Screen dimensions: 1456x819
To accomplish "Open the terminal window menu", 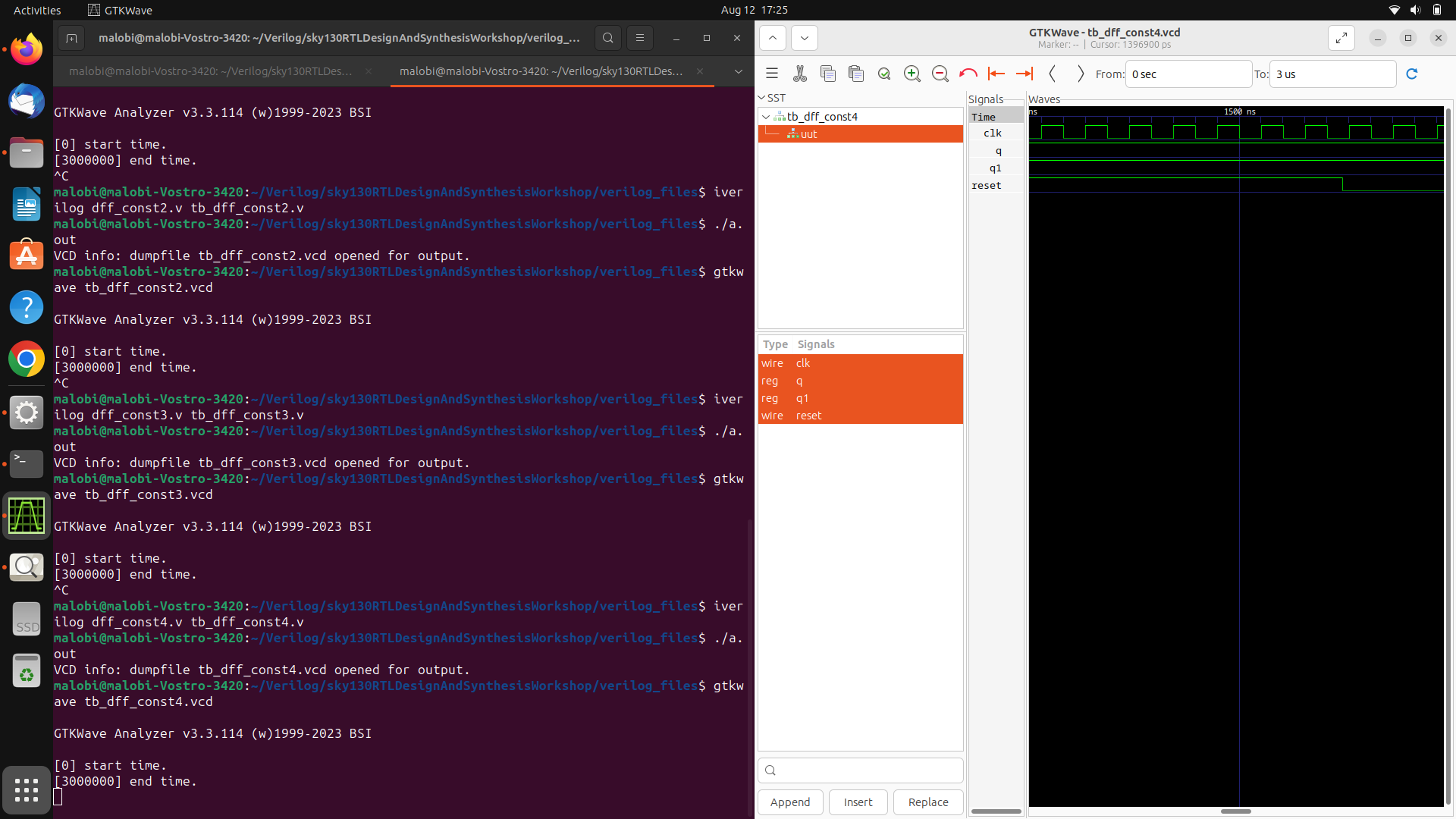I will pos(640,38).
